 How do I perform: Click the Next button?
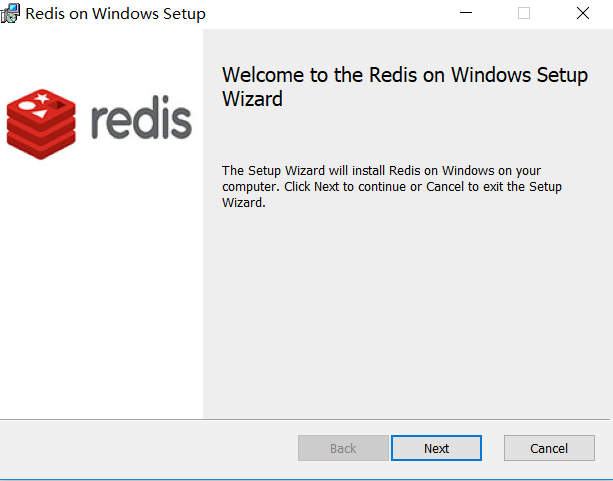436,448
